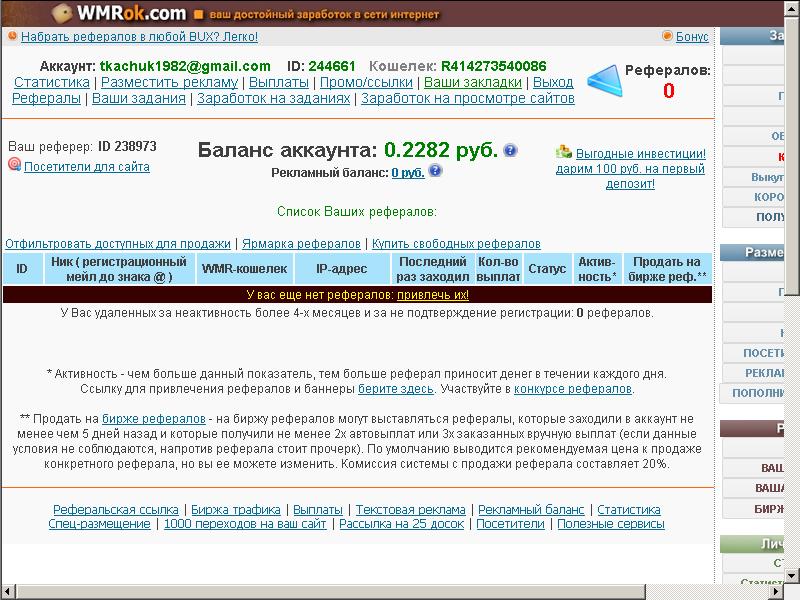Click the WMRok.com logo
The image size is (800, 600).
(x=120, y=13)
